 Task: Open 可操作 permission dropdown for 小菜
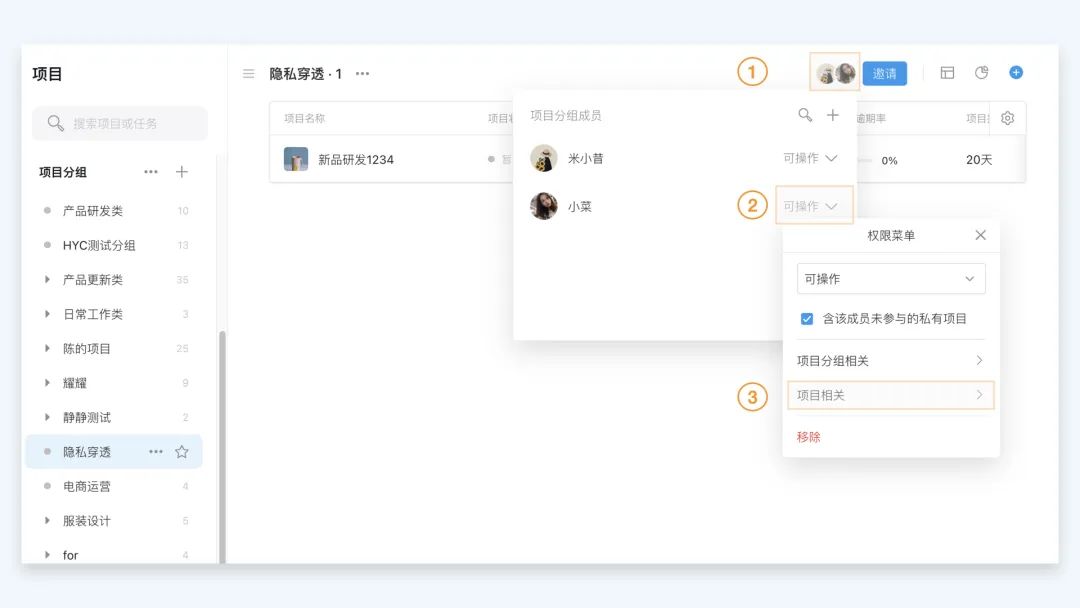(x=811, y=206)
